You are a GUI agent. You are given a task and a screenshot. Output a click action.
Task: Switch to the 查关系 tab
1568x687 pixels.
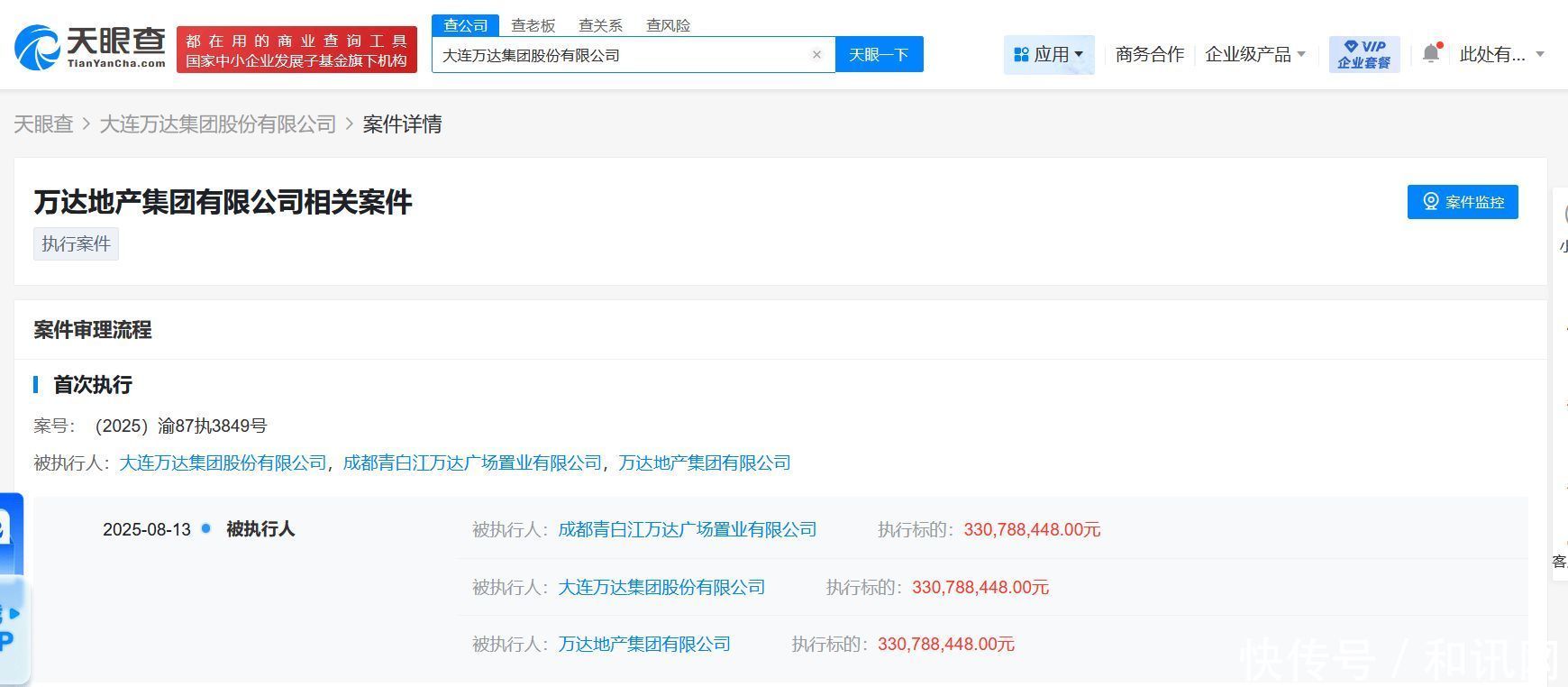(x=600, y=25)
